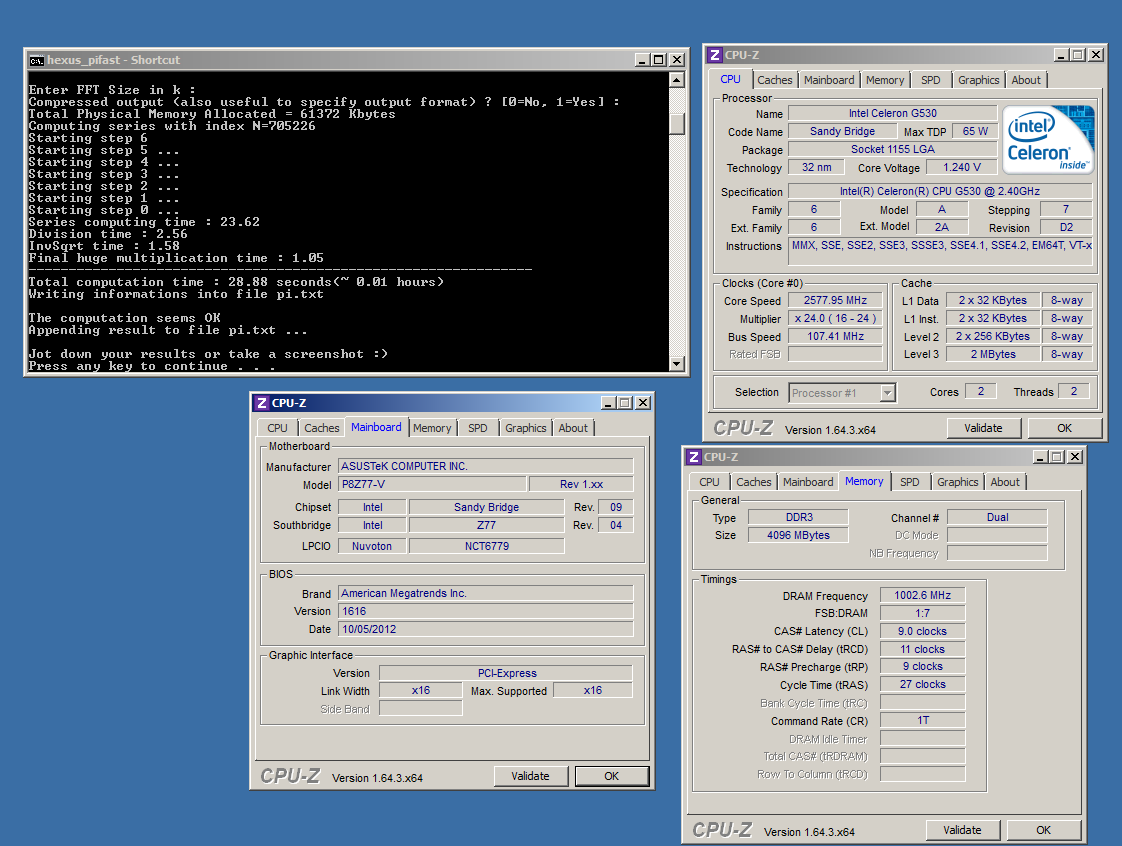
Task: Open Graphics tab in Mainboard window
Action: tap(526, 428)
